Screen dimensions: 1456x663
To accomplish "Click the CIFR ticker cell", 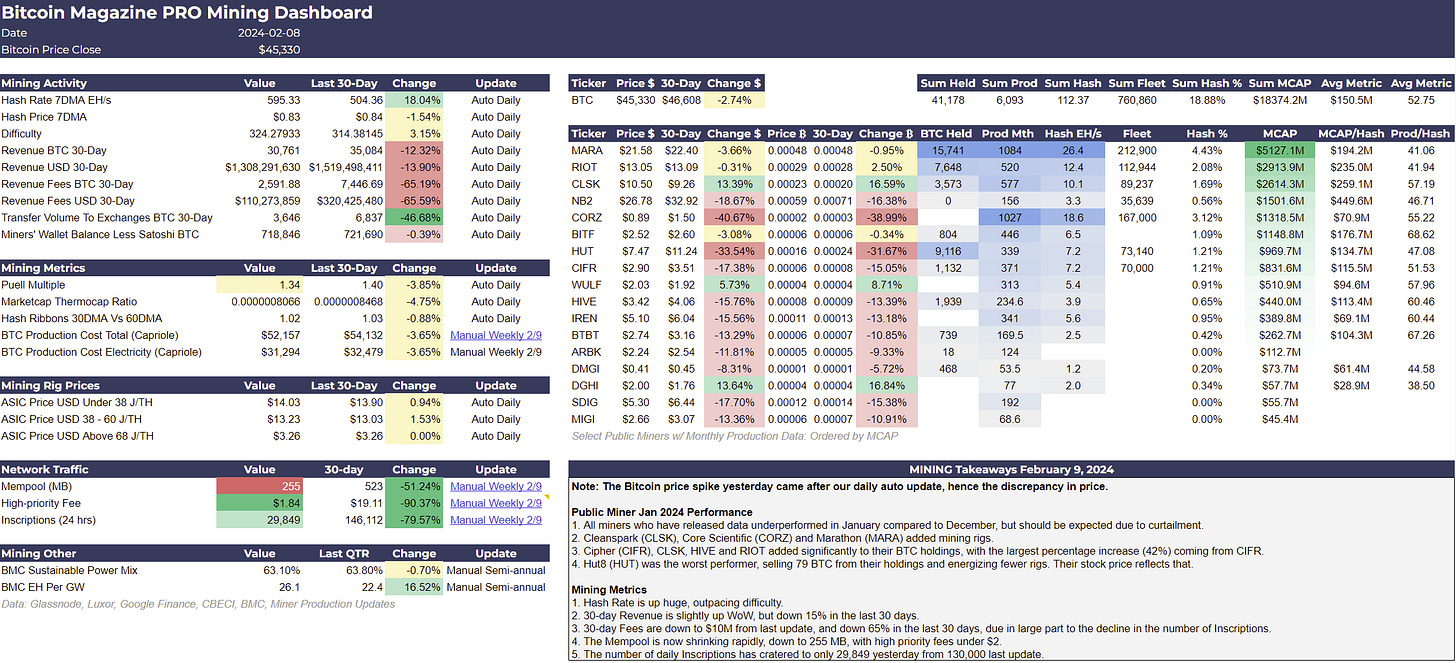I will [x=585, y=268].
